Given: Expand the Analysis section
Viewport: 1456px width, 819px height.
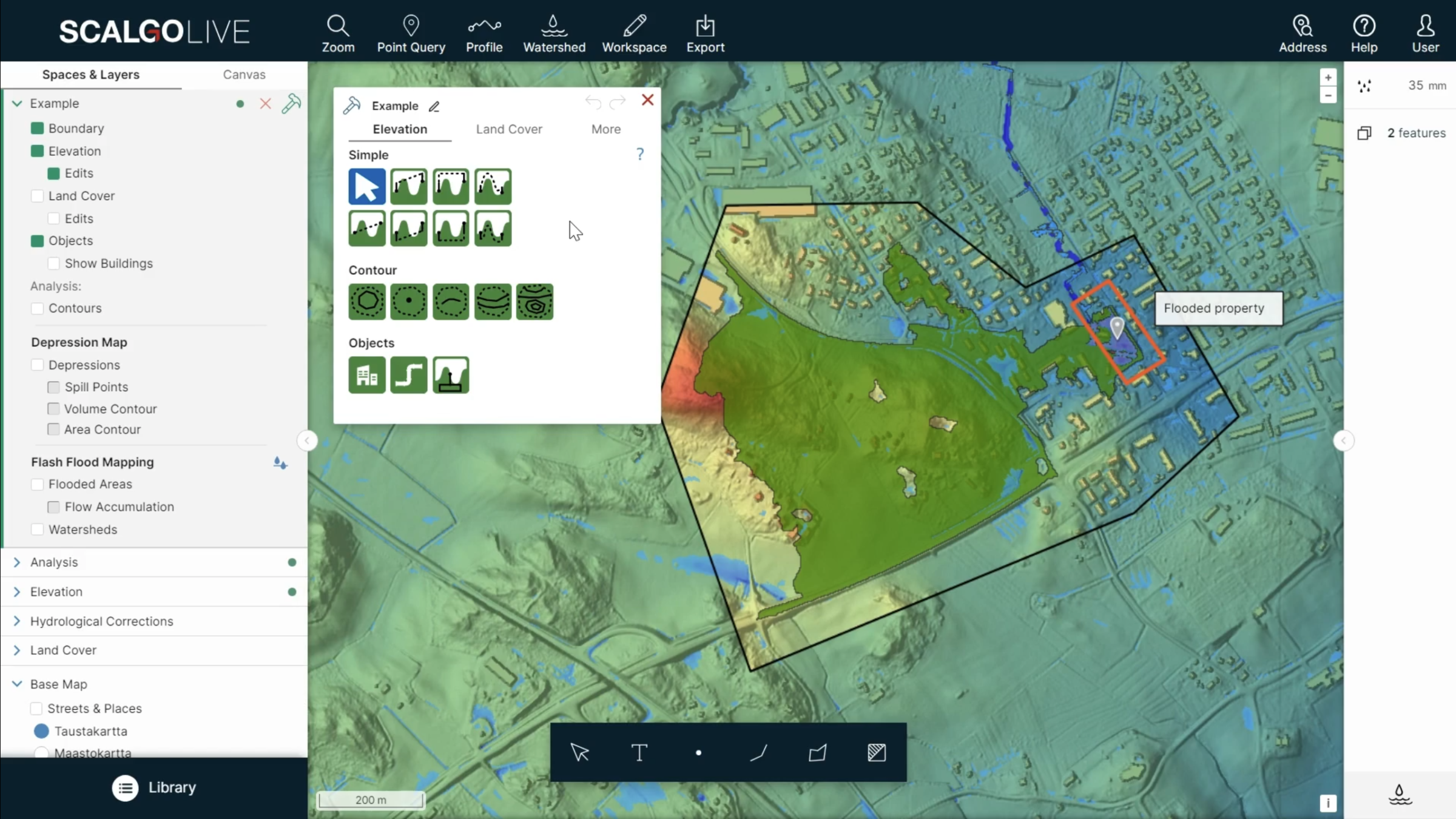Looking at the screenshot, I should pyautogui.click(x=17, y=562).
